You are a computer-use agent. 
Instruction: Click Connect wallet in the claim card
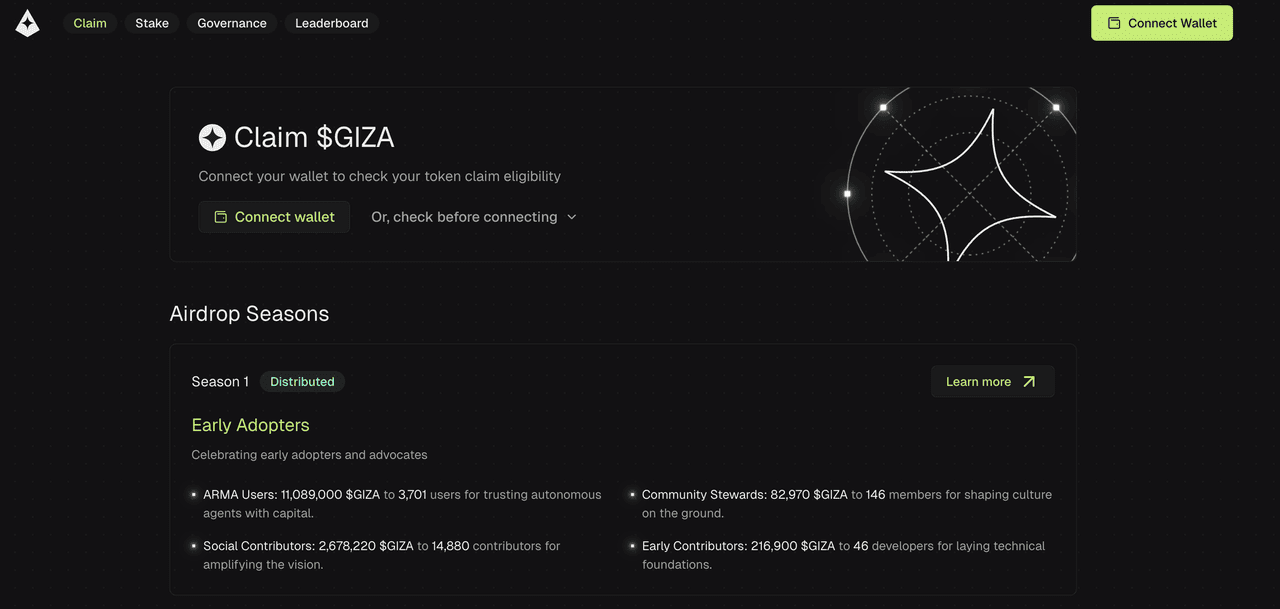pos(274,217)
